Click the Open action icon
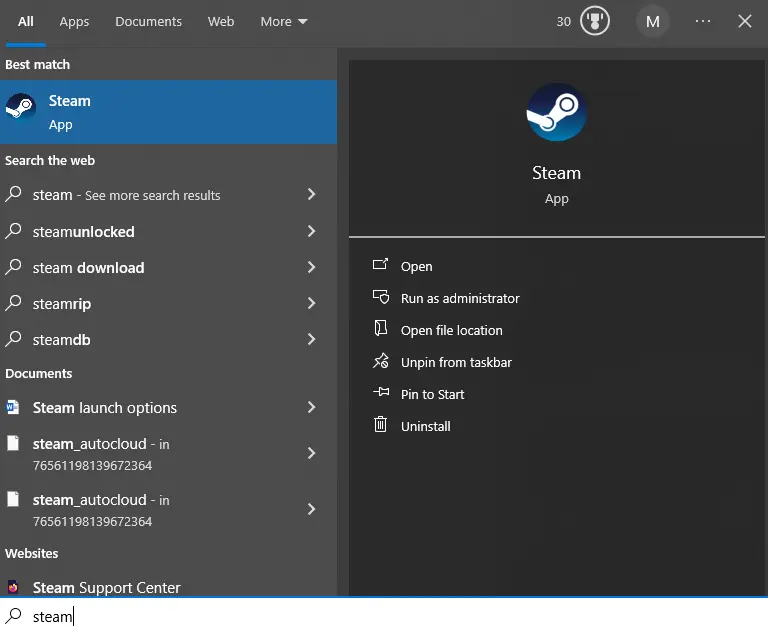This screenshot has width=768, height=633. (x=381, y=265)
